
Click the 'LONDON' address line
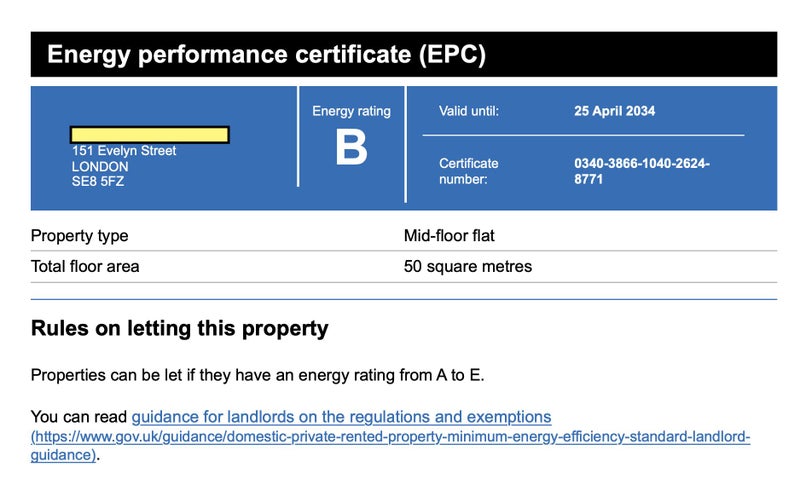point(100,166)
